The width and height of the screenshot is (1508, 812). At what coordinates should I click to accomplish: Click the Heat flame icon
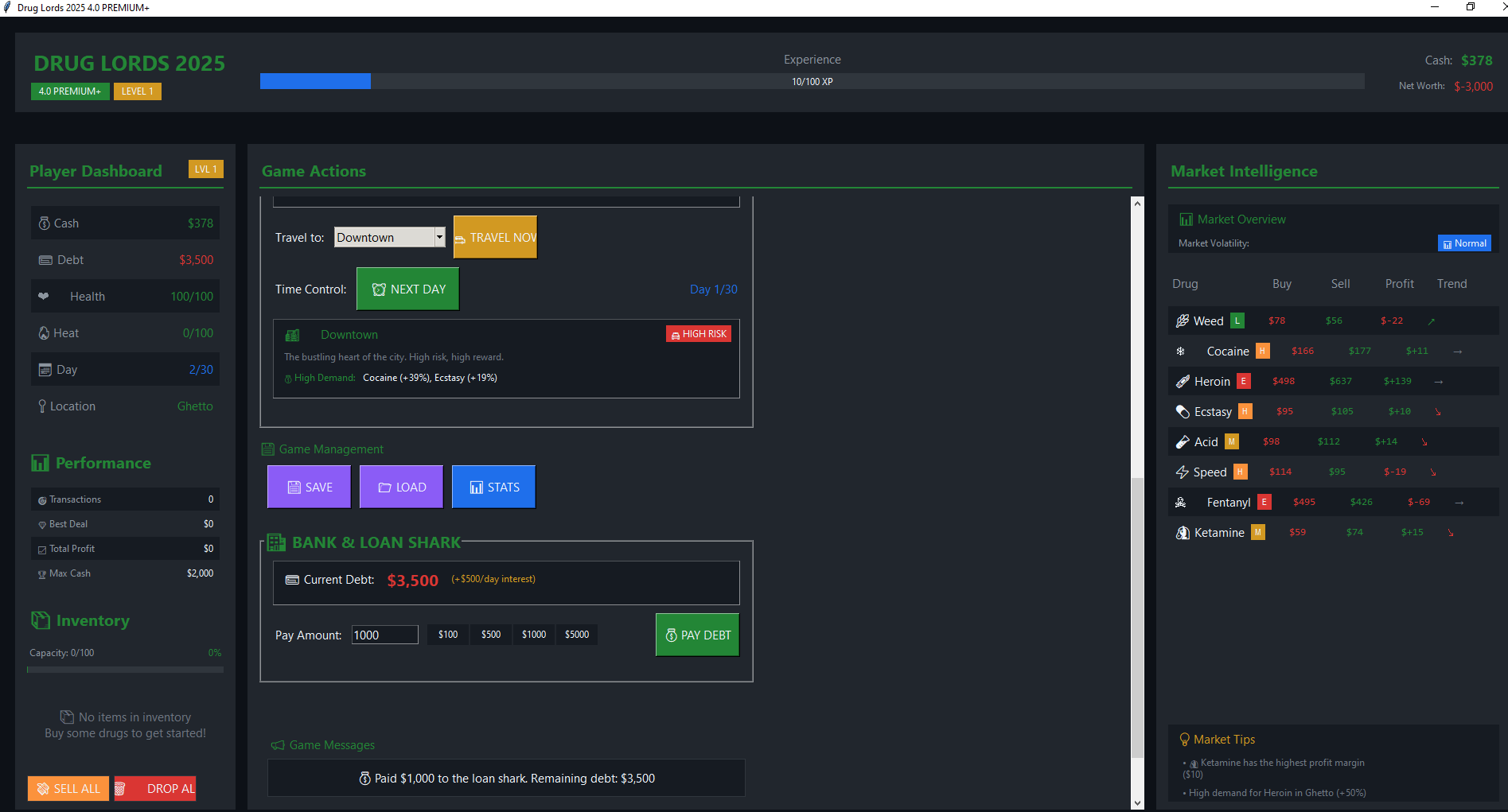click(x=45, y=333)
